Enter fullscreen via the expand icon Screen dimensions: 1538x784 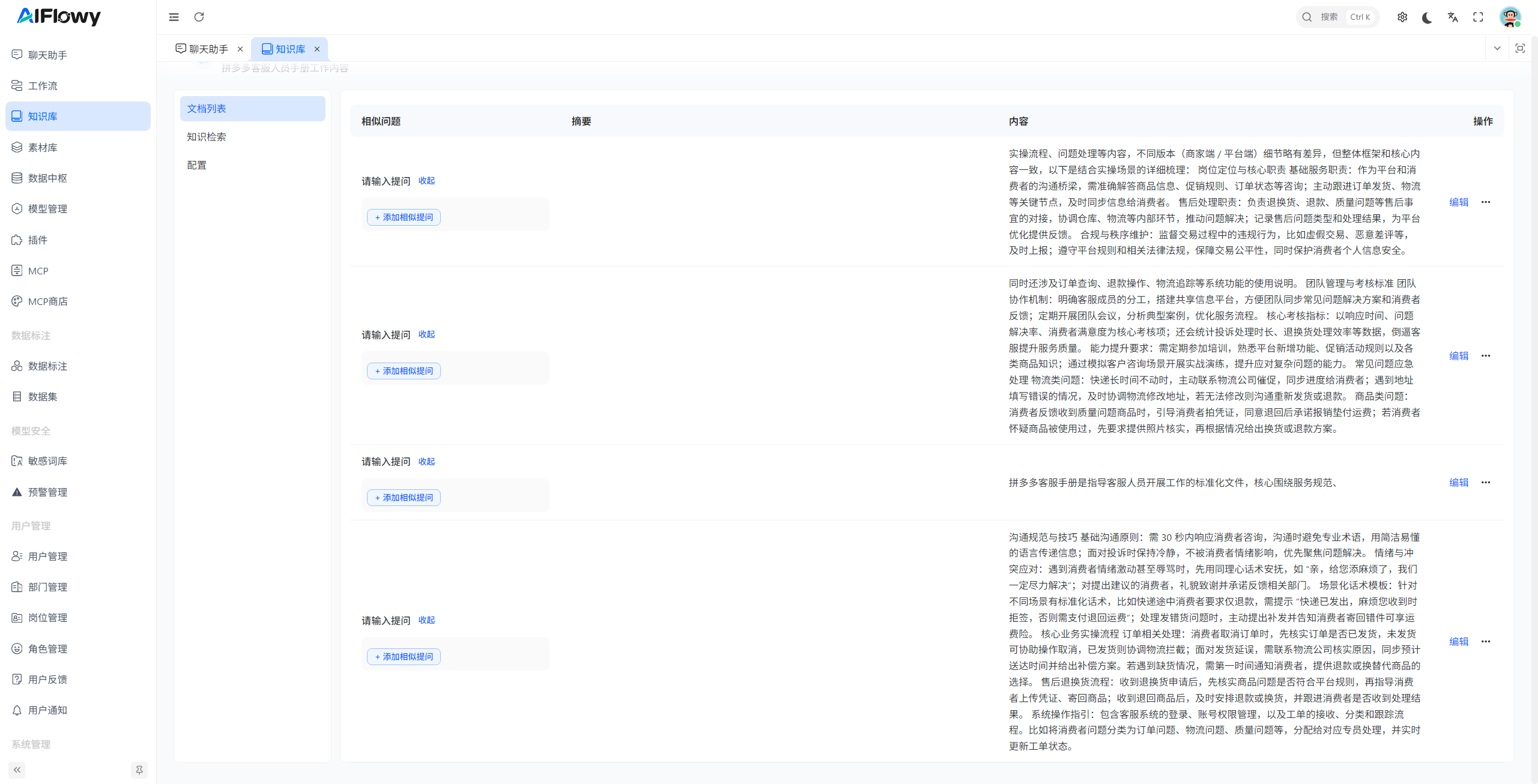click(x=1478, y=17)
